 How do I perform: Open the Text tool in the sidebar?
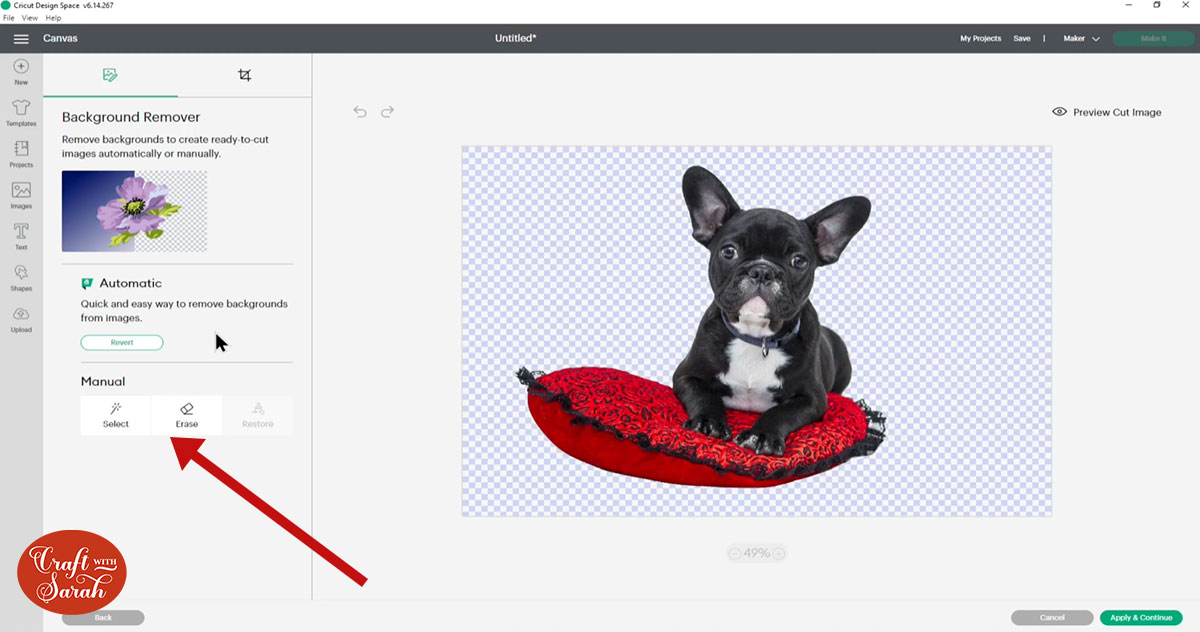coord(20,232)
